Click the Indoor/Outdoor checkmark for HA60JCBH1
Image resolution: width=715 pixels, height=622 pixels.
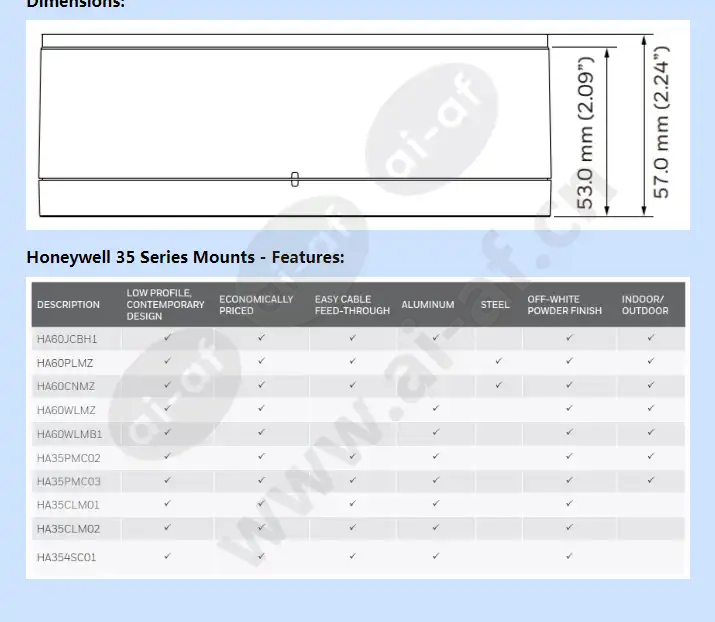click(651, 337)
